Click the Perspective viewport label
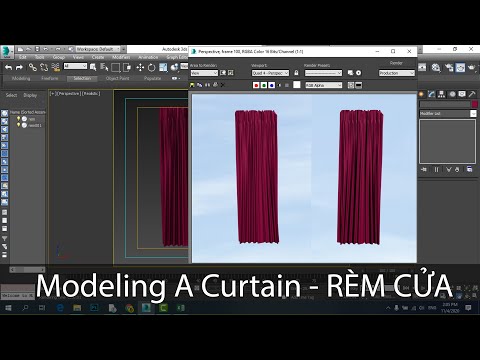This screenshot has height=360, width=480. 69,94
